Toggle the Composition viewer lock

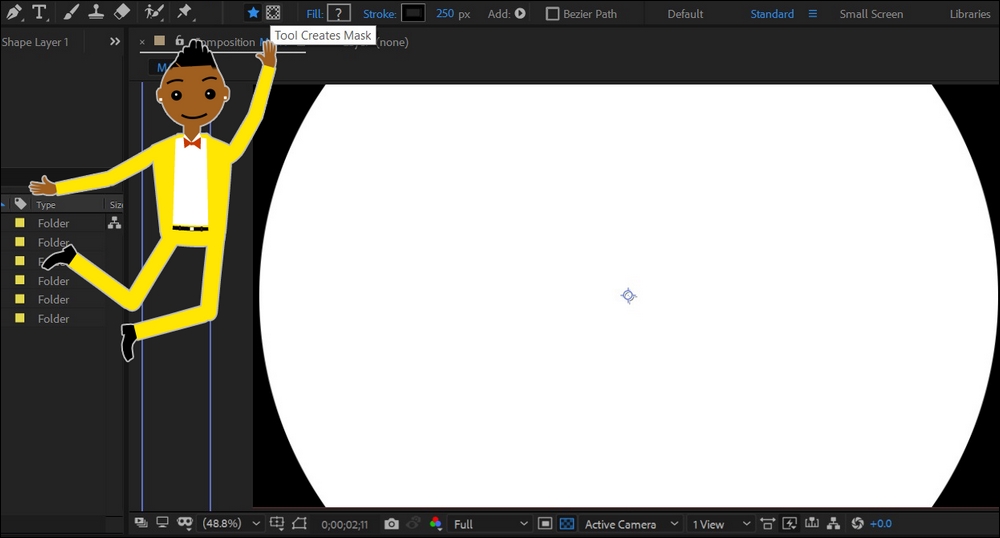point(179,41)
